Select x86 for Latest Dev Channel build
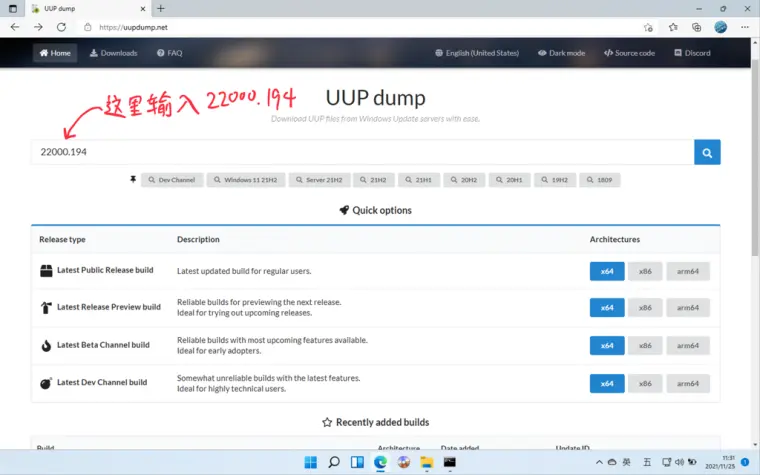 645,383
